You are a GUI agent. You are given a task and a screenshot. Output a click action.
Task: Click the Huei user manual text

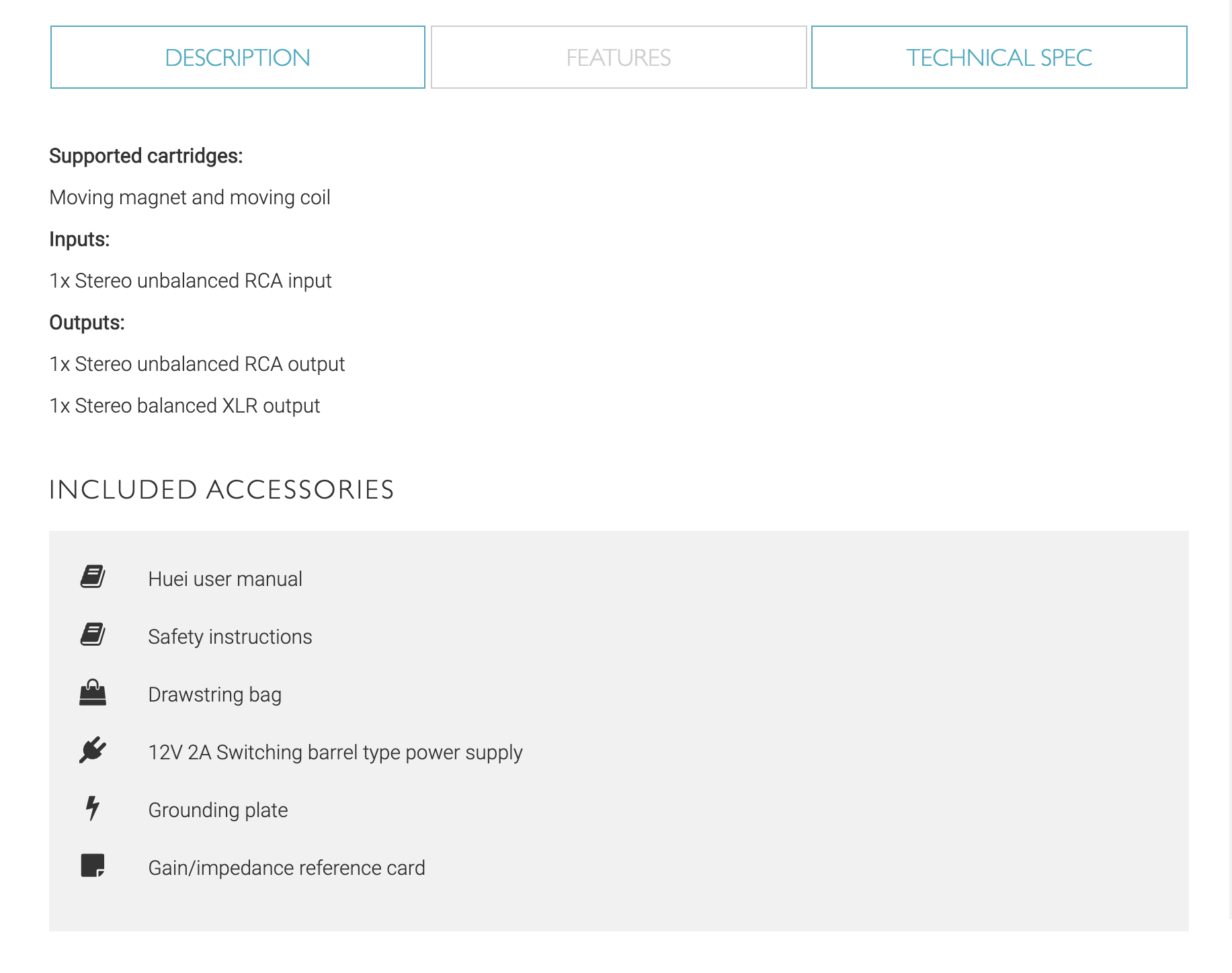225,579
